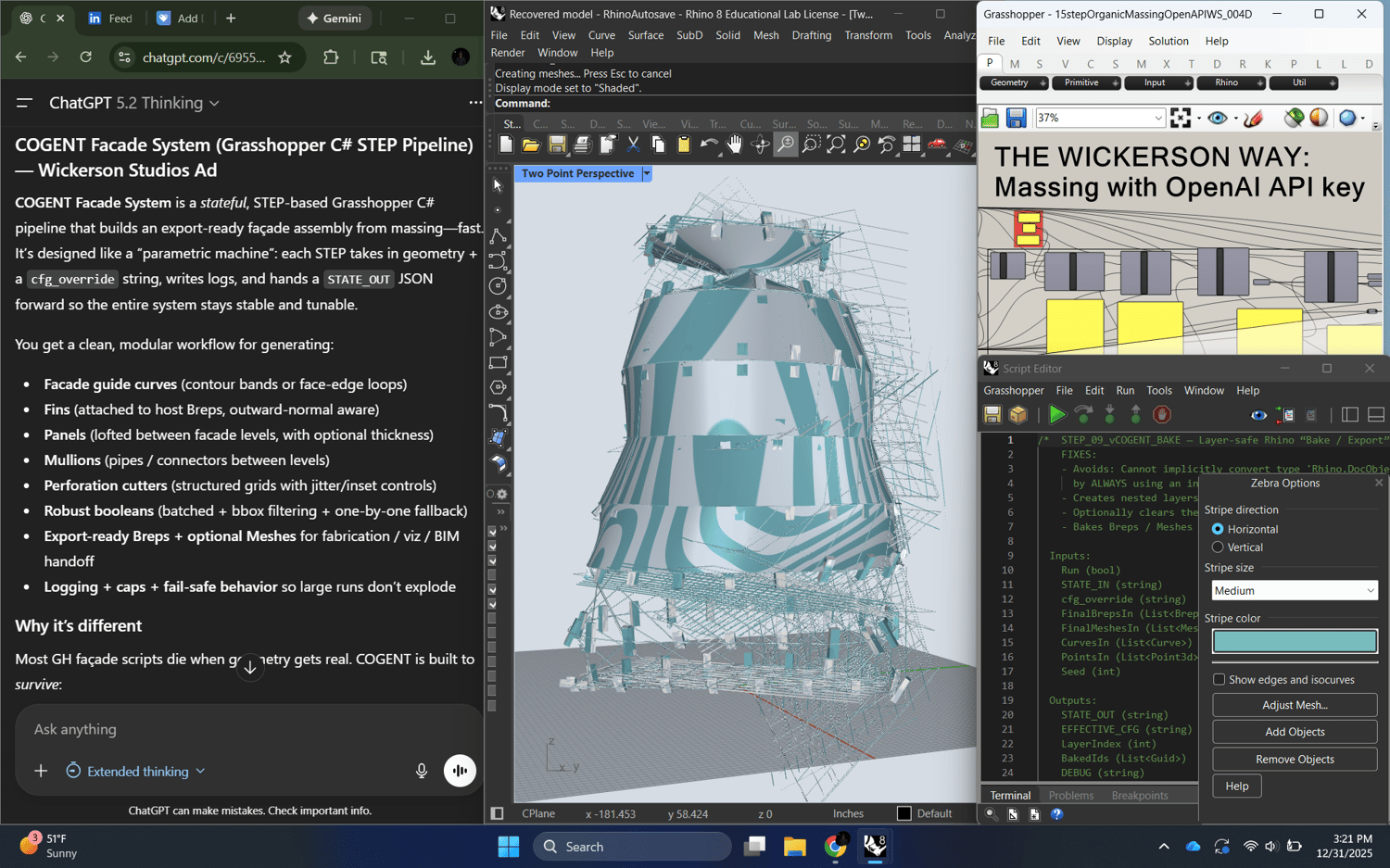The height and width of the screenshot is (868, 1390).
Task: Toggle the eye preview icon in Script Editor toolbar
Action: coord(1258,415)
